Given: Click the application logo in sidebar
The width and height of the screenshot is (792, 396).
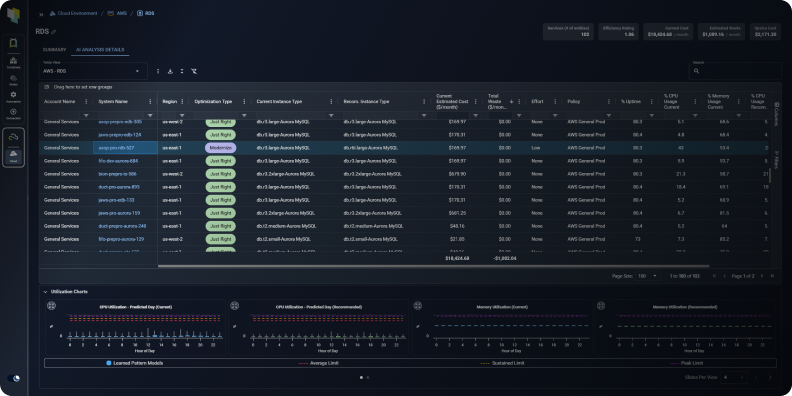Looking at the screenshot, I should point(13,16).
